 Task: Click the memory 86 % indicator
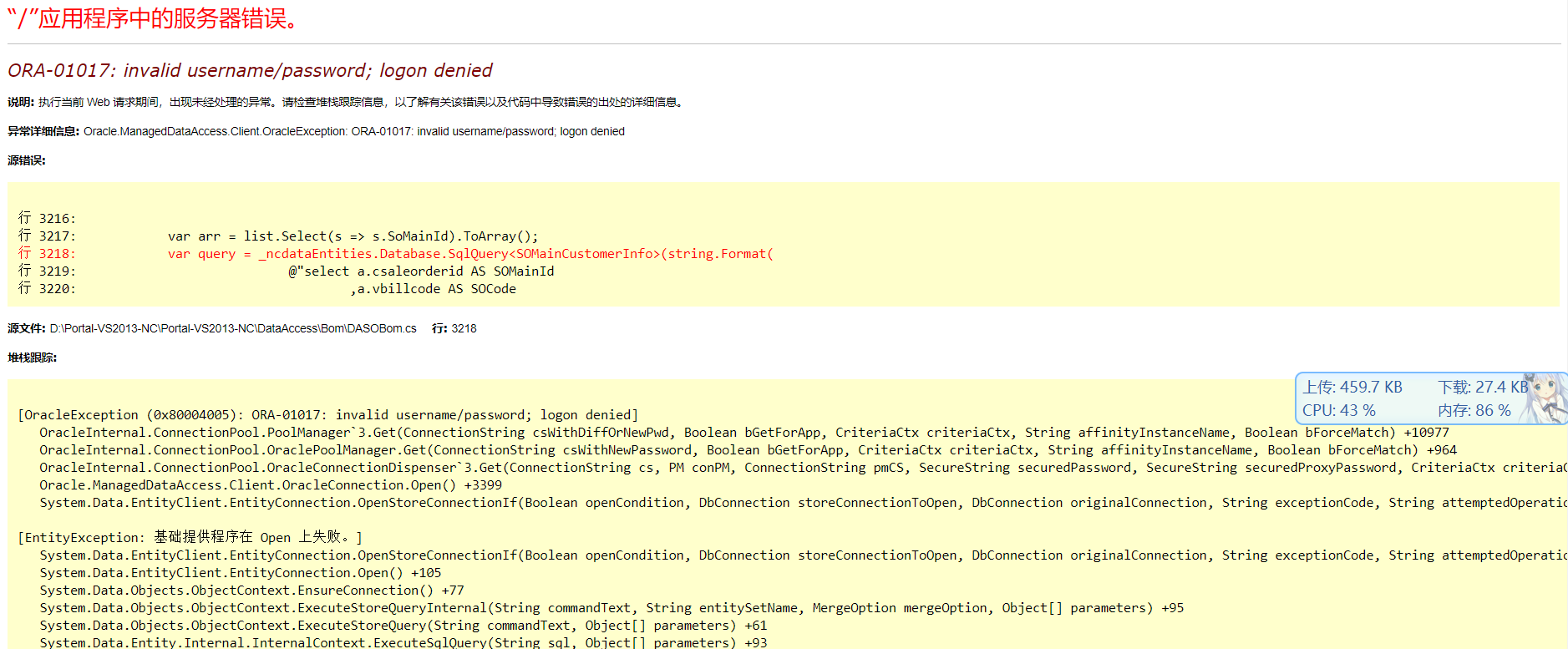(1474, 411)
